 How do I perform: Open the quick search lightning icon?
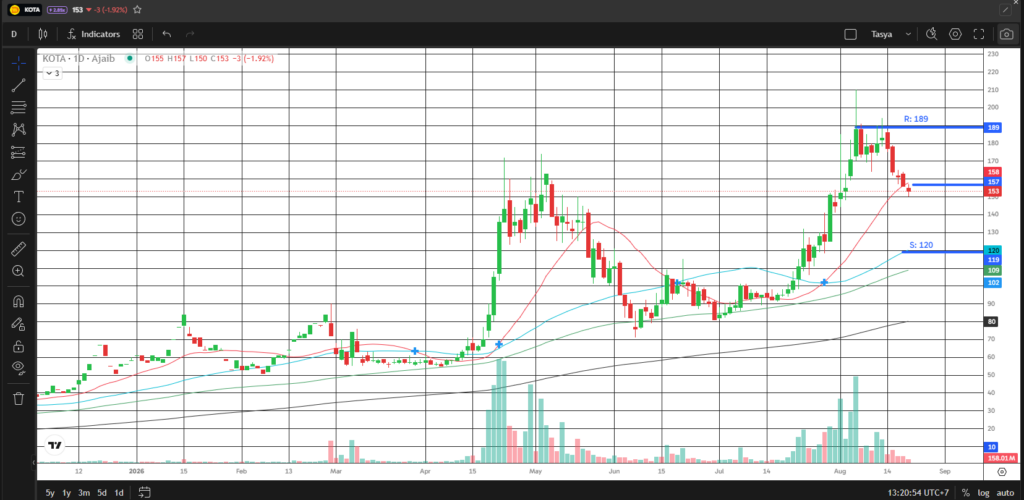coord(931,34)
